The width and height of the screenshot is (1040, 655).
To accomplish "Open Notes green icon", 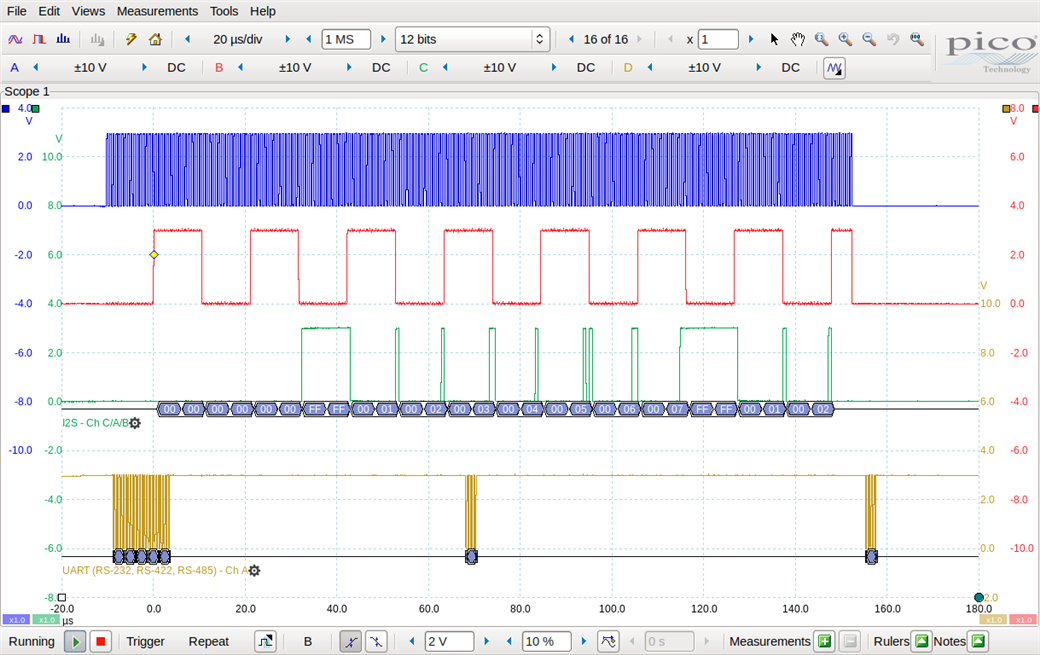I will (x=978, y=641).
